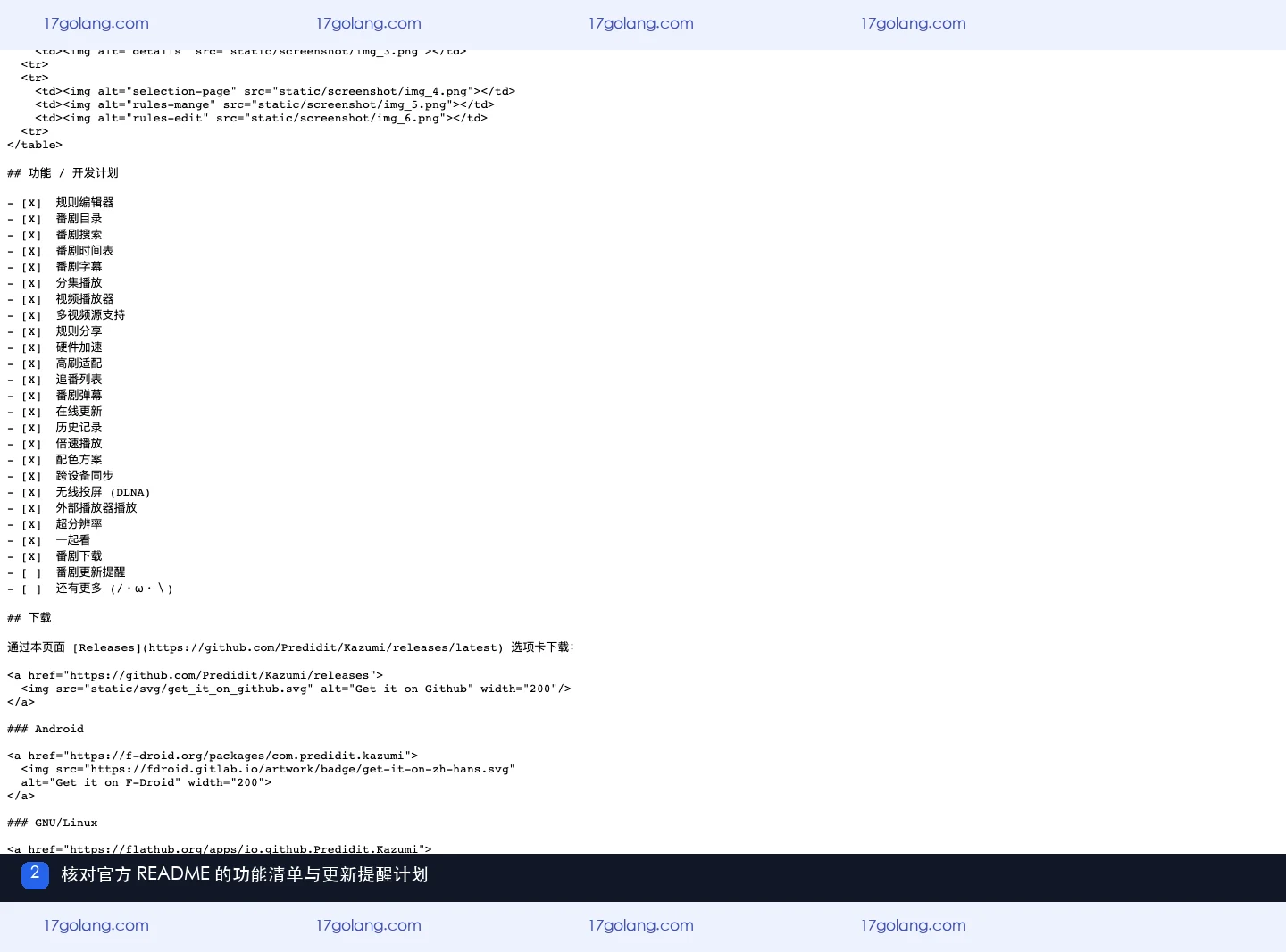
Task: Select the "视频播放器" list entry
Action: tap(61, 299)
